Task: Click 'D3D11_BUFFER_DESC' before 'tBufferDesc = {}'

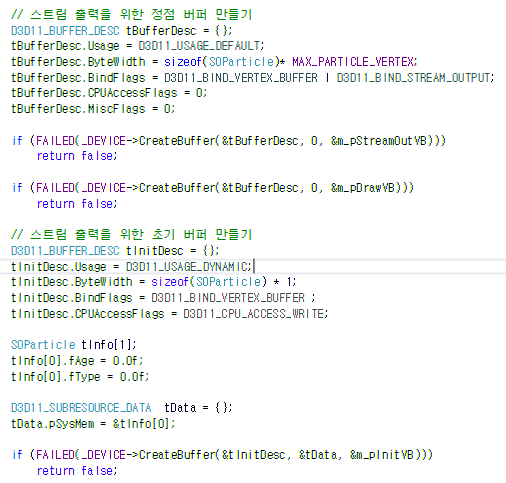Action: click(x=65, y=31)
